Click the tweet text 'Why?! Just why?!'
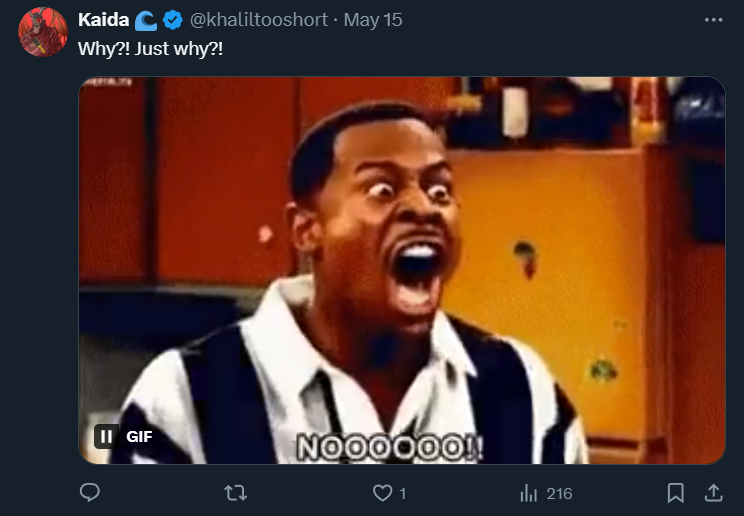The image size is (744, 516). (150, 49)
